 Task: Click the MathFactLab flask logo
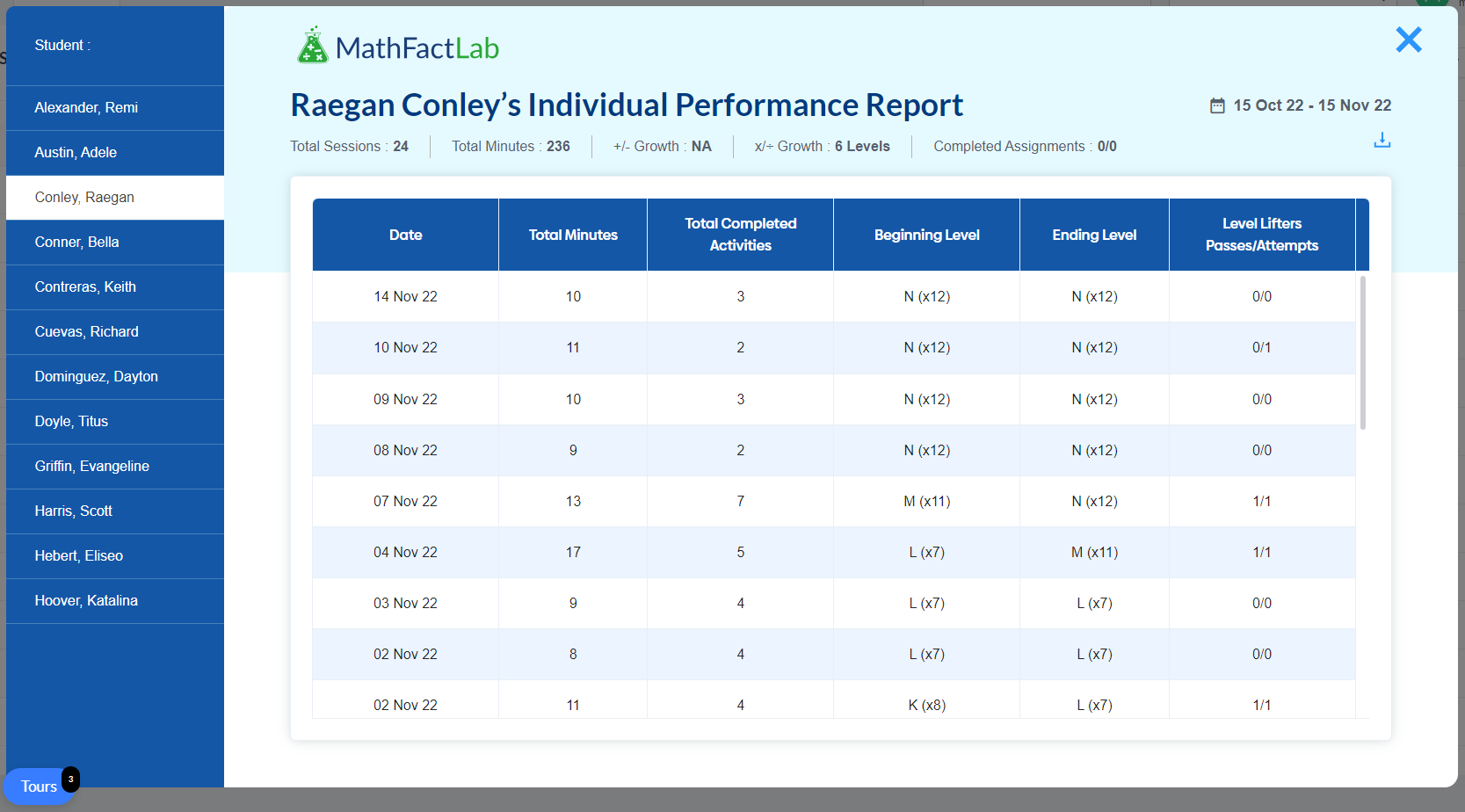click(312, 46)
